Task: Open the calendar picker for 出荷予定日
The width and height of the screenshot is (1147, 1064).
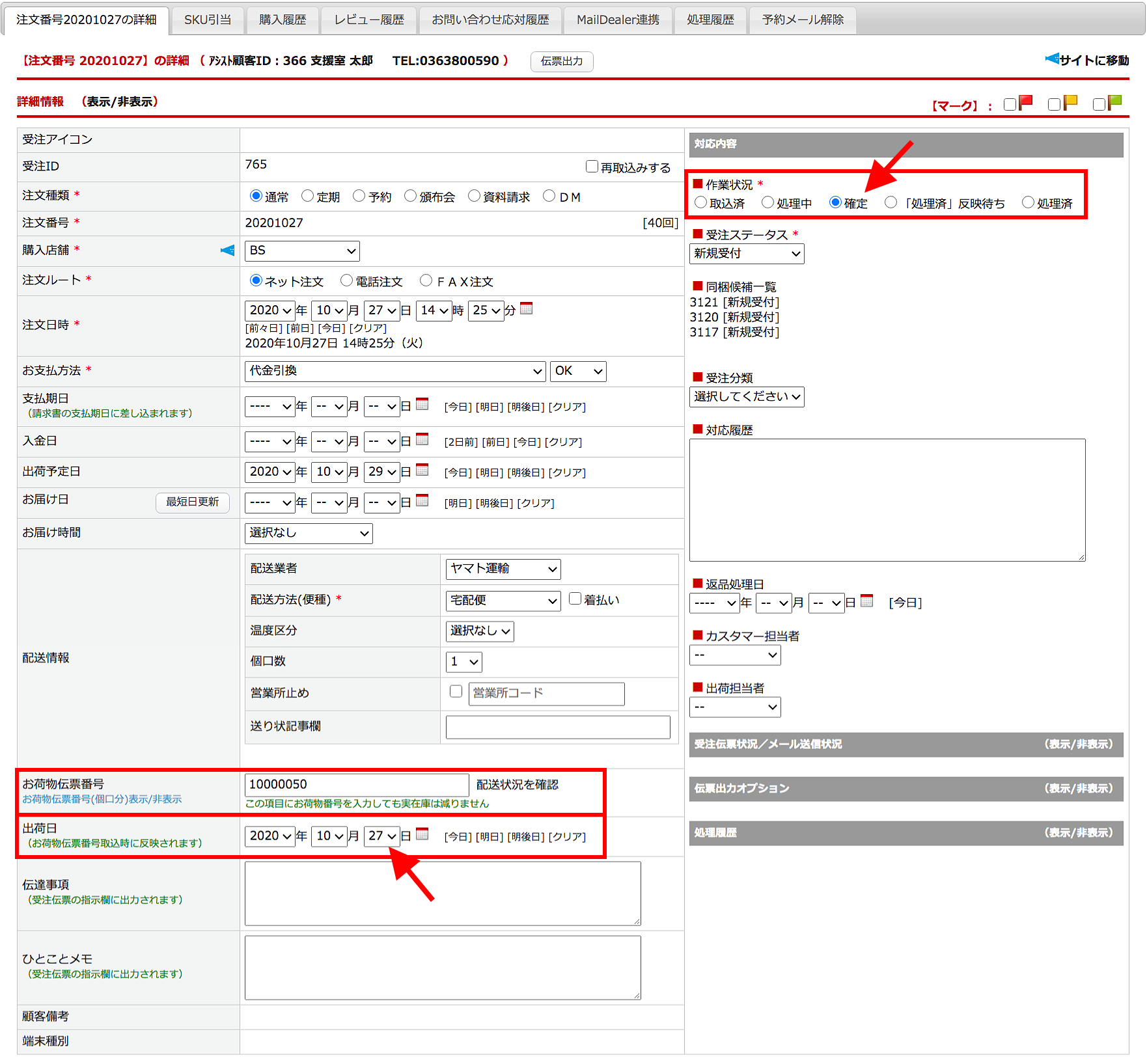Action: click(422, 470)
